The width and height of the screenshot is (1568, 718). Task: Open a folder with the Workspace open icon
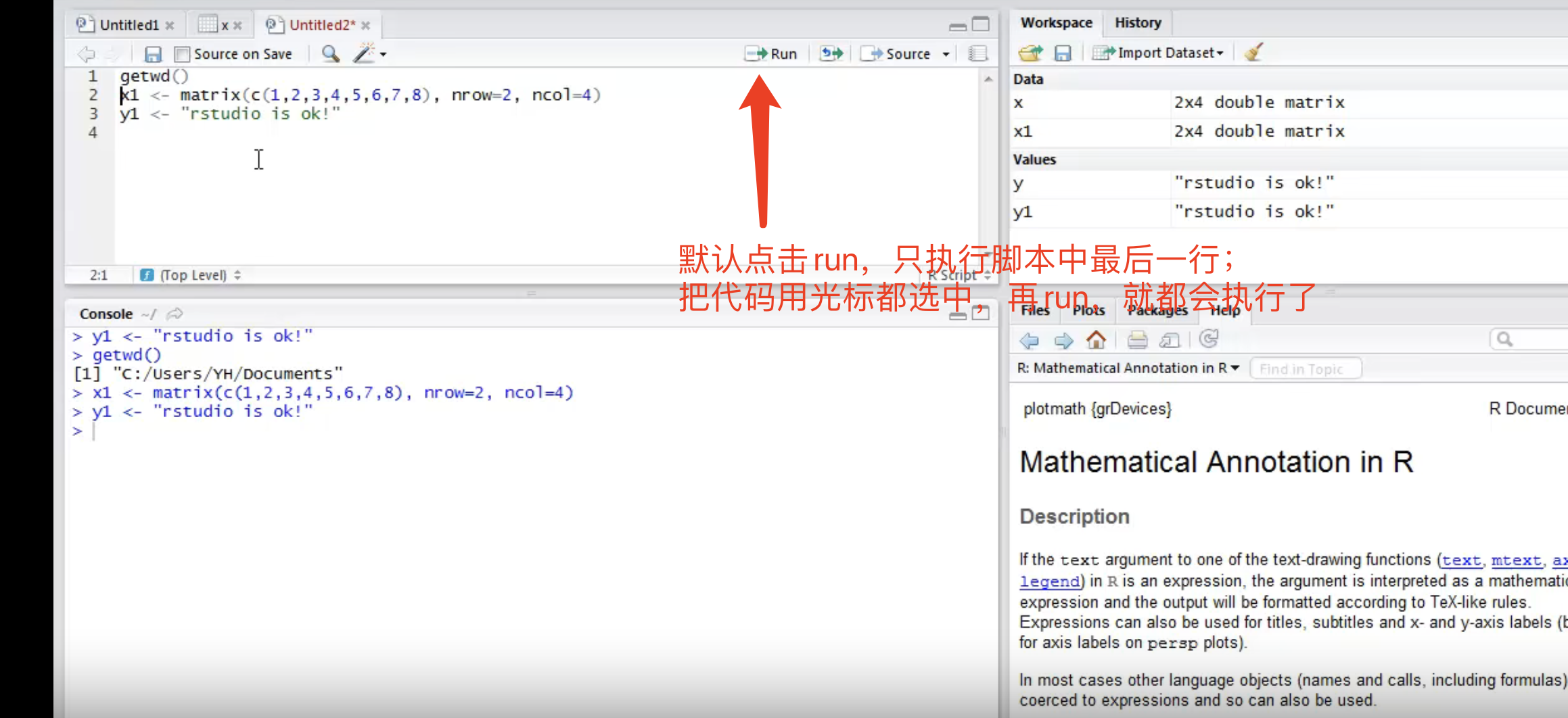click(x=1030, y=52)
